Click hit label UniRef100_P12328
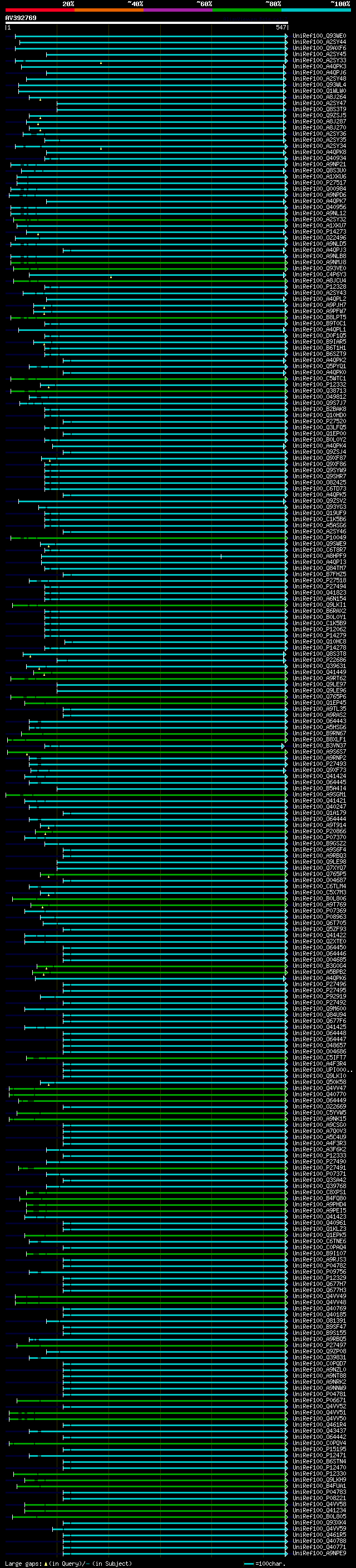 click(319, 288)
